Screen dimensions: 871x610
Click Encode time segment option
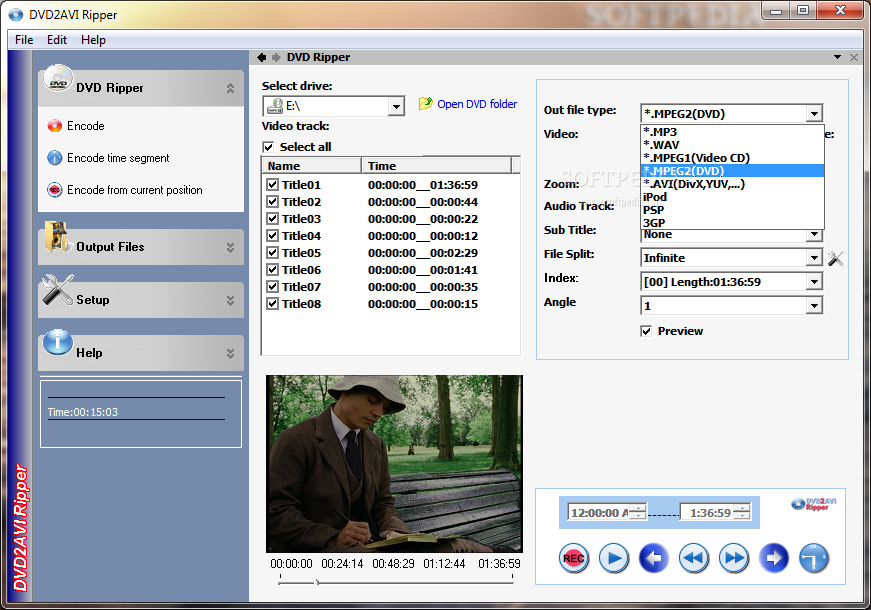point(118,158)
